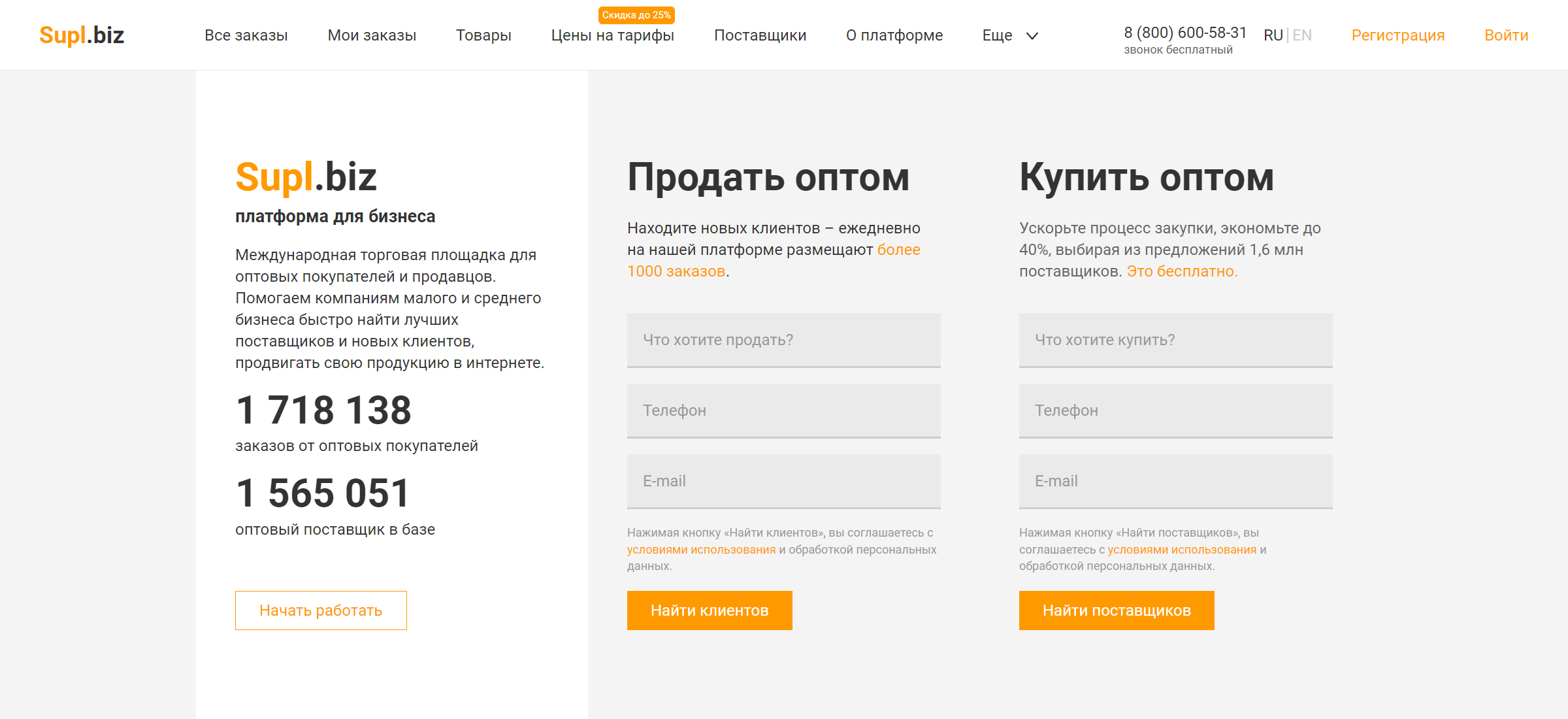Viewport: 1568px width, 719px height.
Task: Open Поставщики menu item
Action: coord(760,35)
